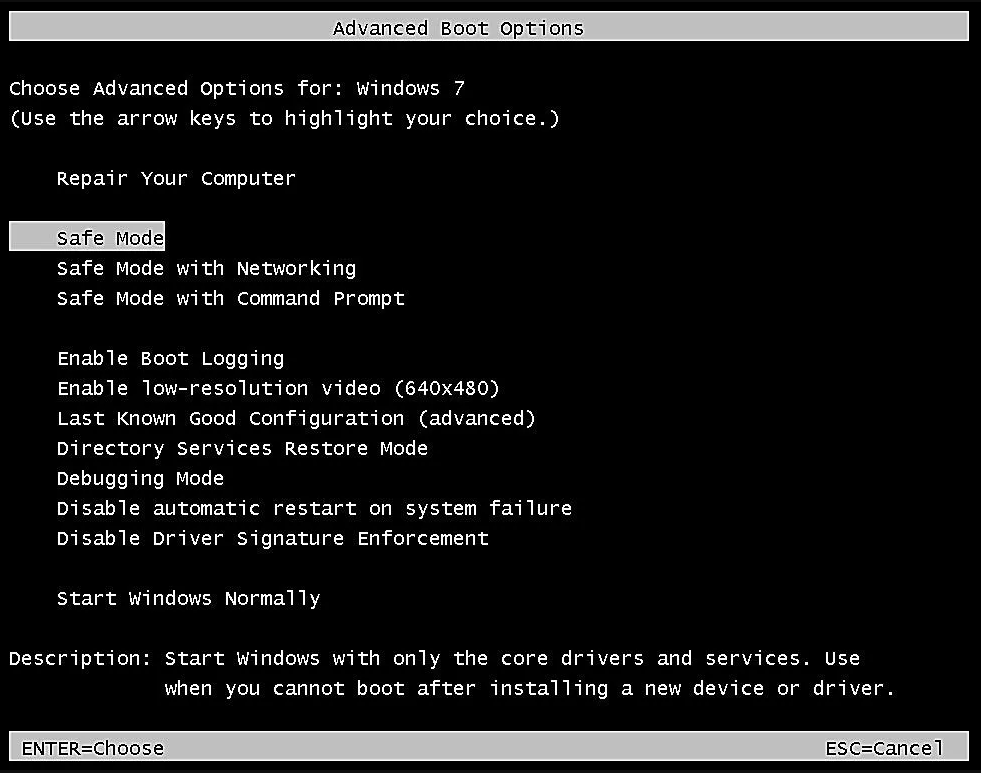Click the "Windows 7" text in header line
Screen dimensions: 981x773
[410, 88]
